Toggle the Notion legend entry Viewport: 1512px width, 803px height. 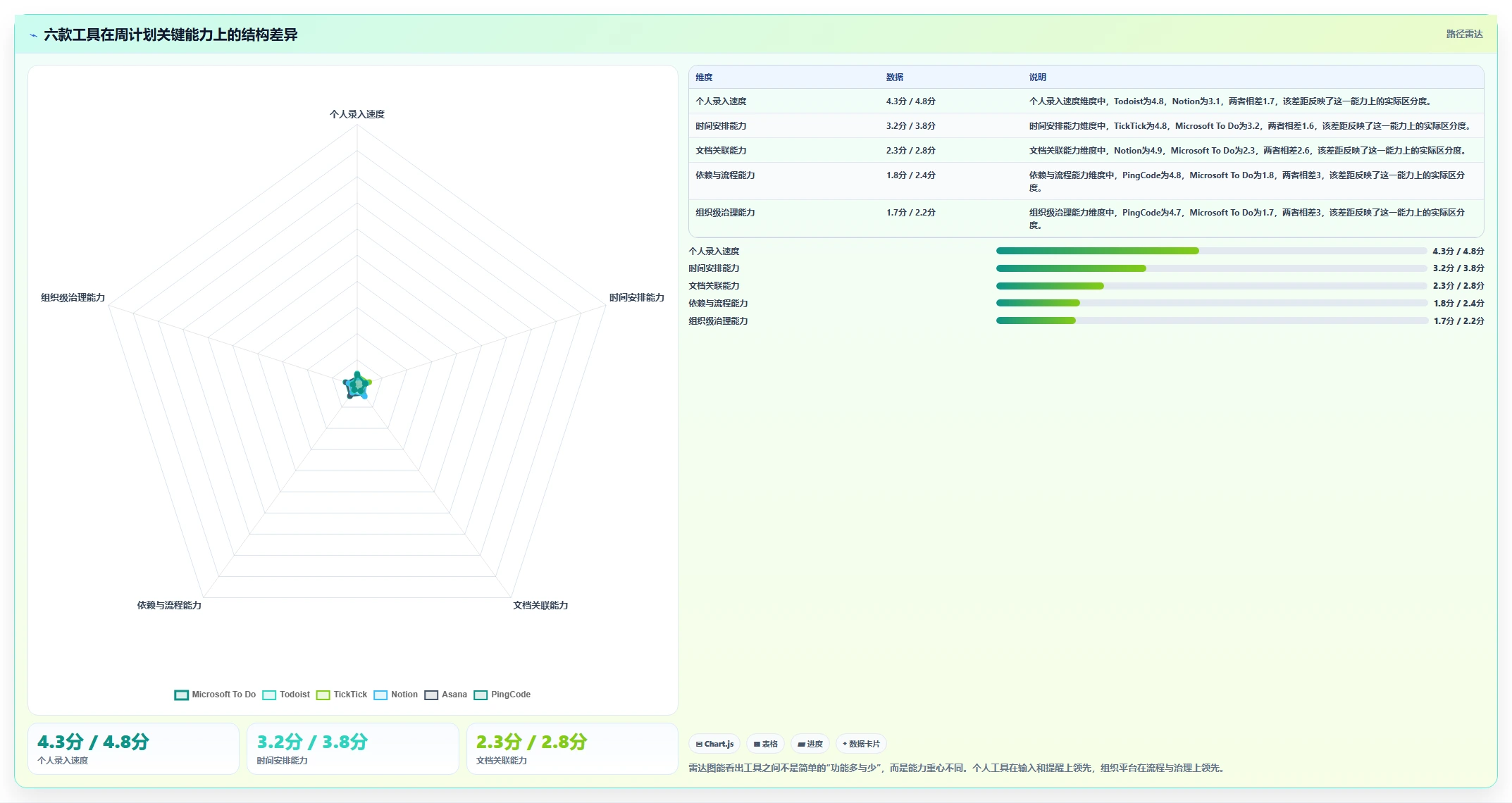tap(395, 695)
